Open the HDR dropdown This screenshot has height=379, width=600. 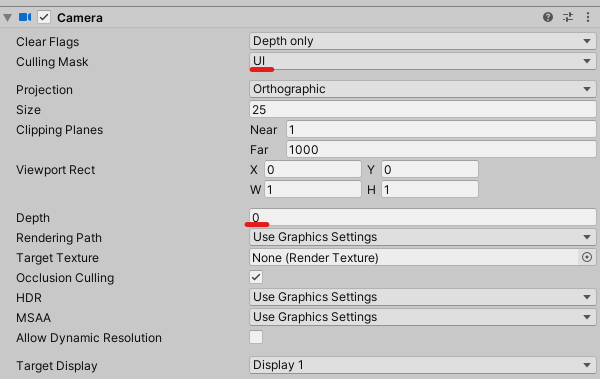422,297
